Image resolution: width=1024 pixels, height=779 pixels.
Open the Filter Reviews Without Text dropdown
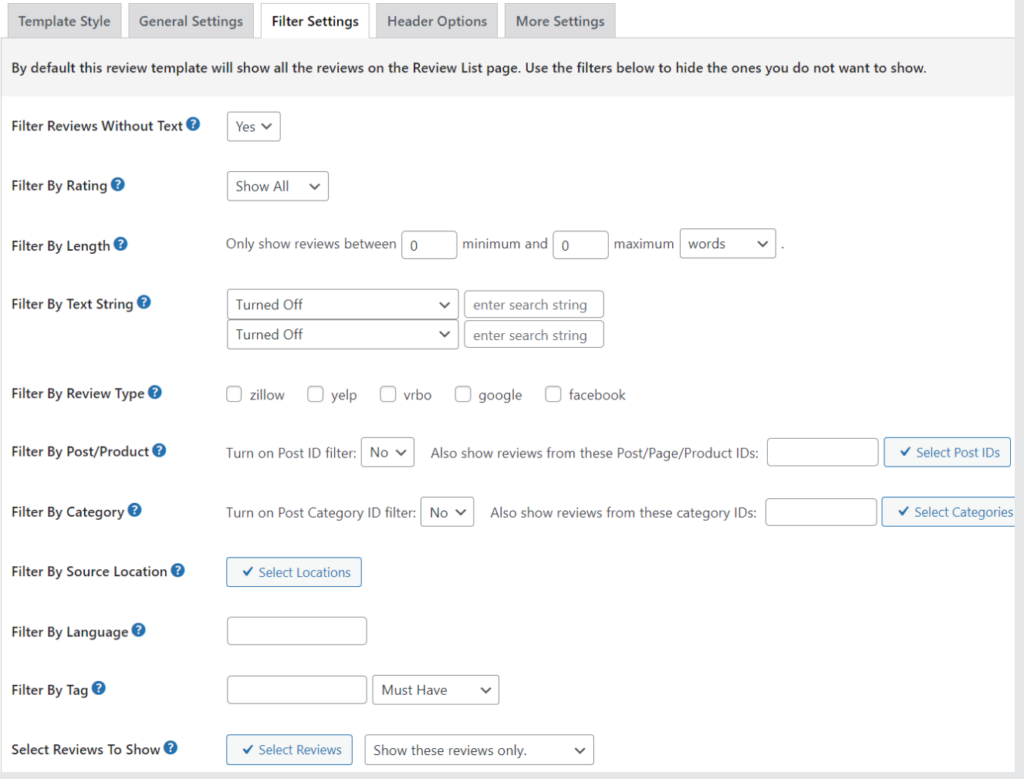point(253,127)
